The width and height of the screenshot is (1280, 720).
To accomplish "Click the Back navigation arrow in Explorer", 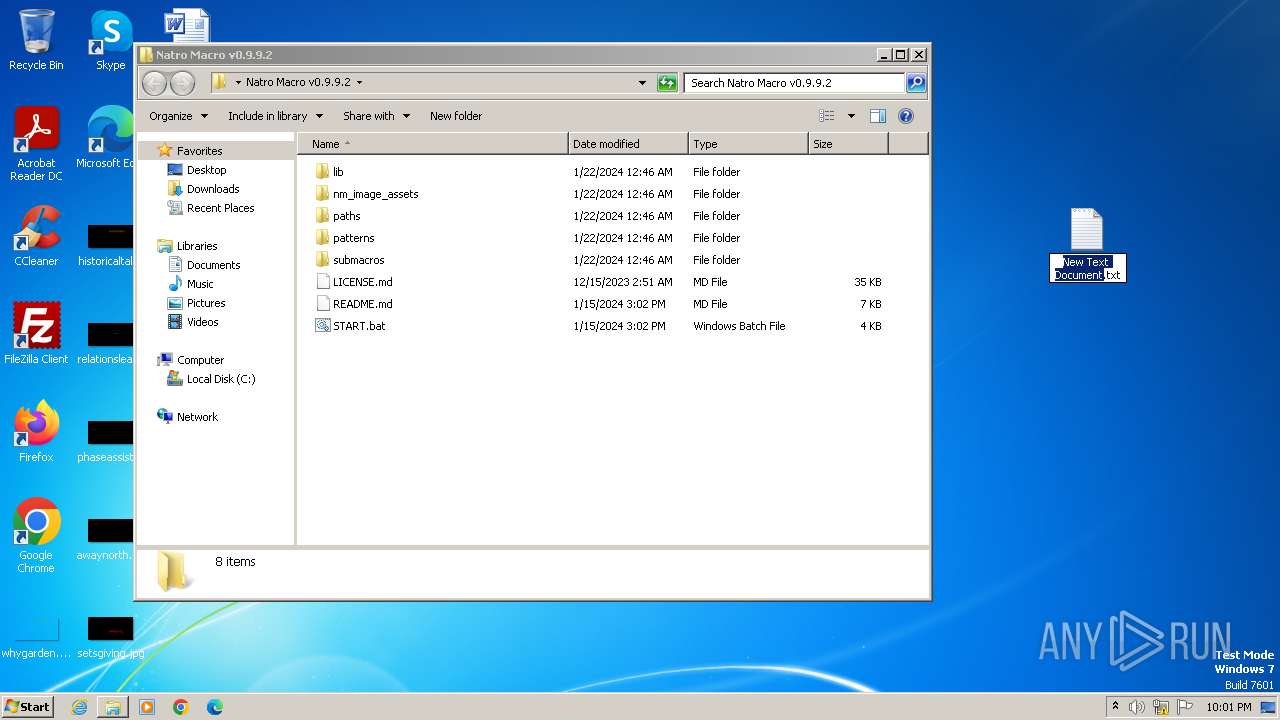I will pyautogui.click(x=154, y=83).
